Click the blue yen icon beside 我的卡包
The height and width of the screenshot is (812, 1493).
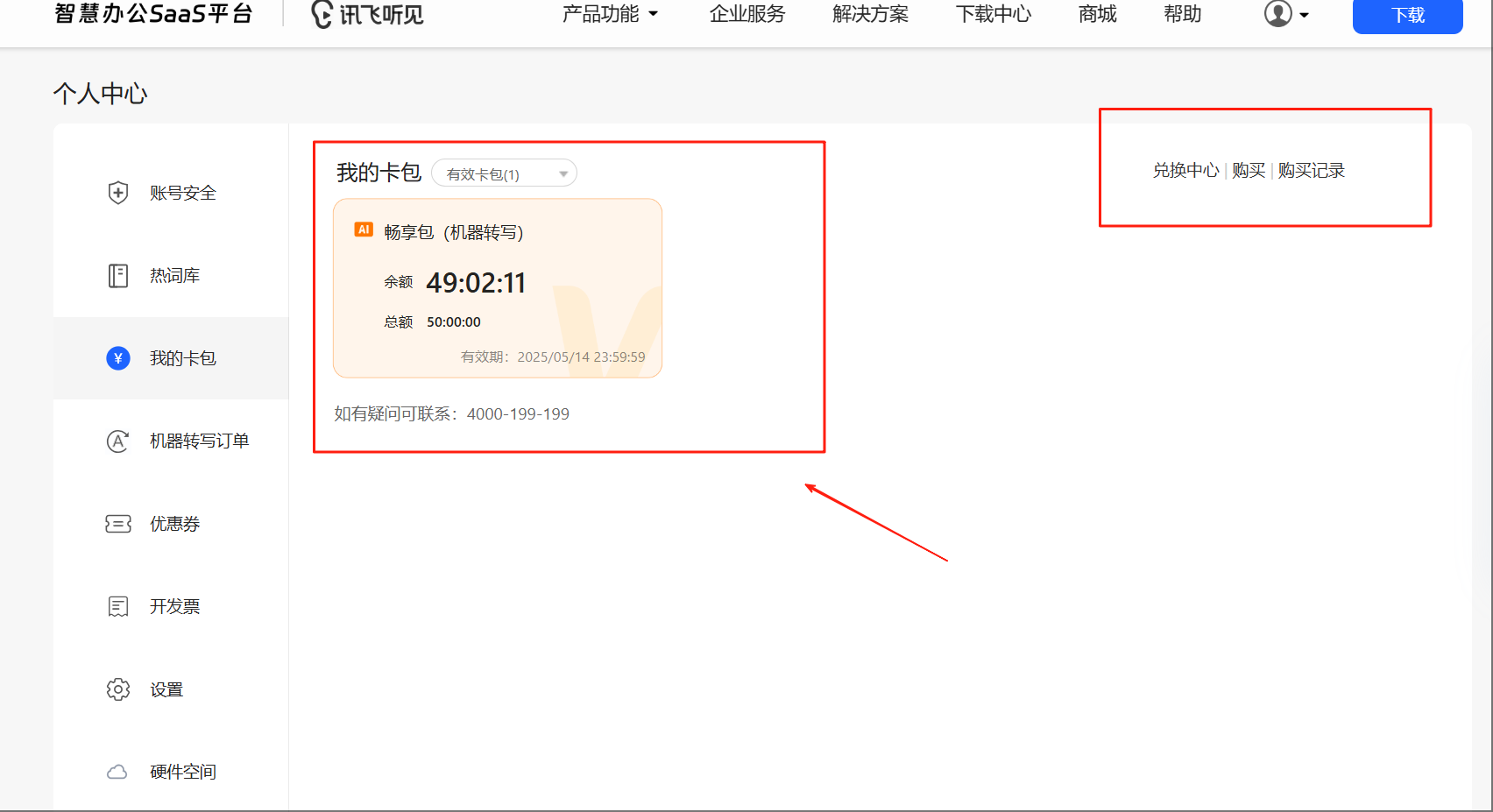coord(118,358)
